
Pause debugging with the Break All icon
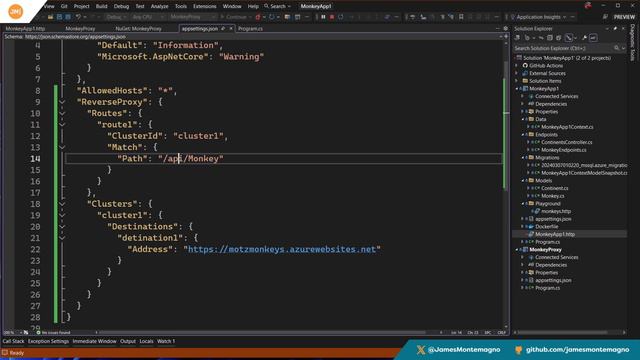(323, 17)
